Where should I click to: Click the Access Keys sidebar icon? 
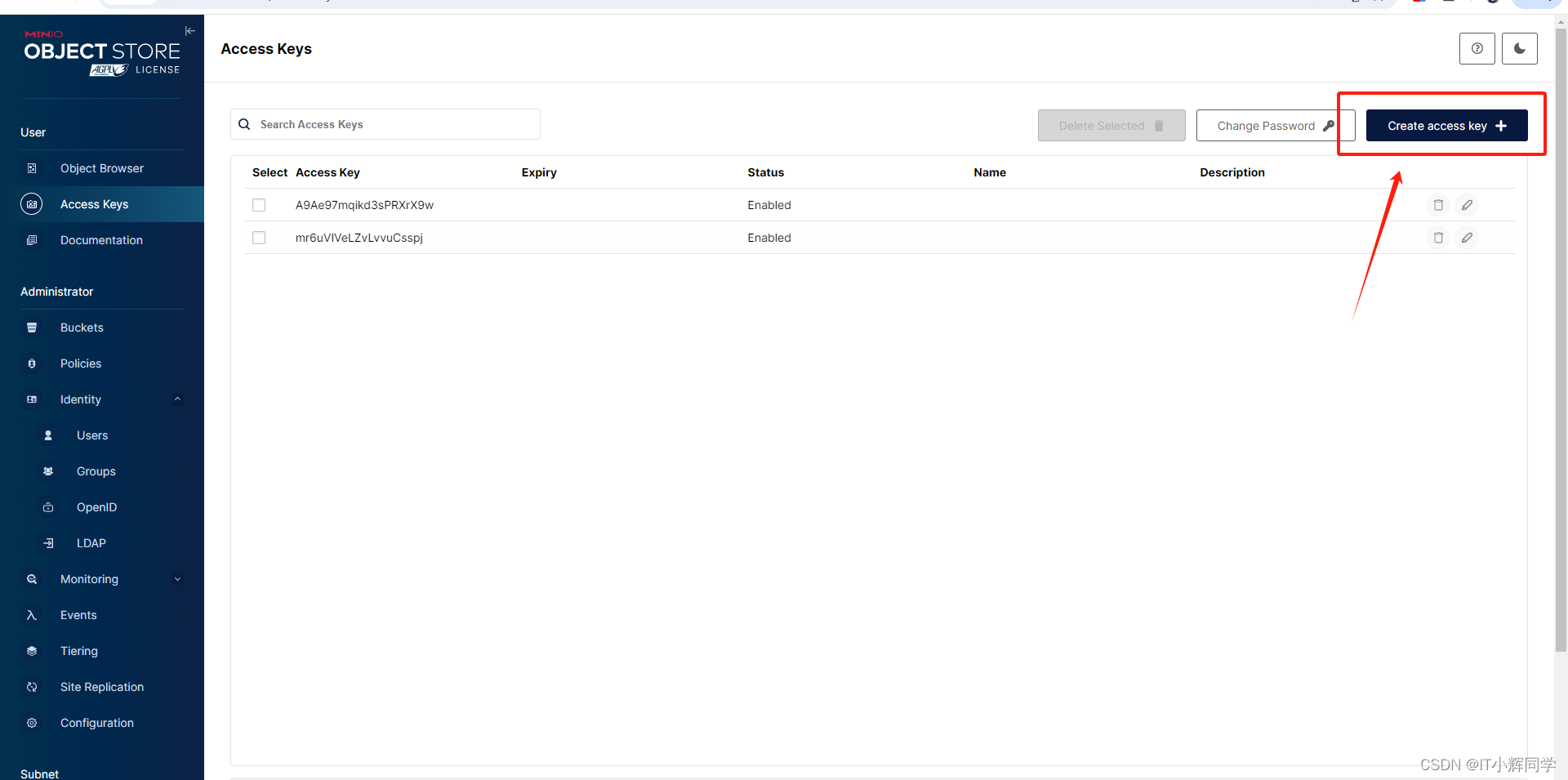pyautogui.click(x=32, y=204)
